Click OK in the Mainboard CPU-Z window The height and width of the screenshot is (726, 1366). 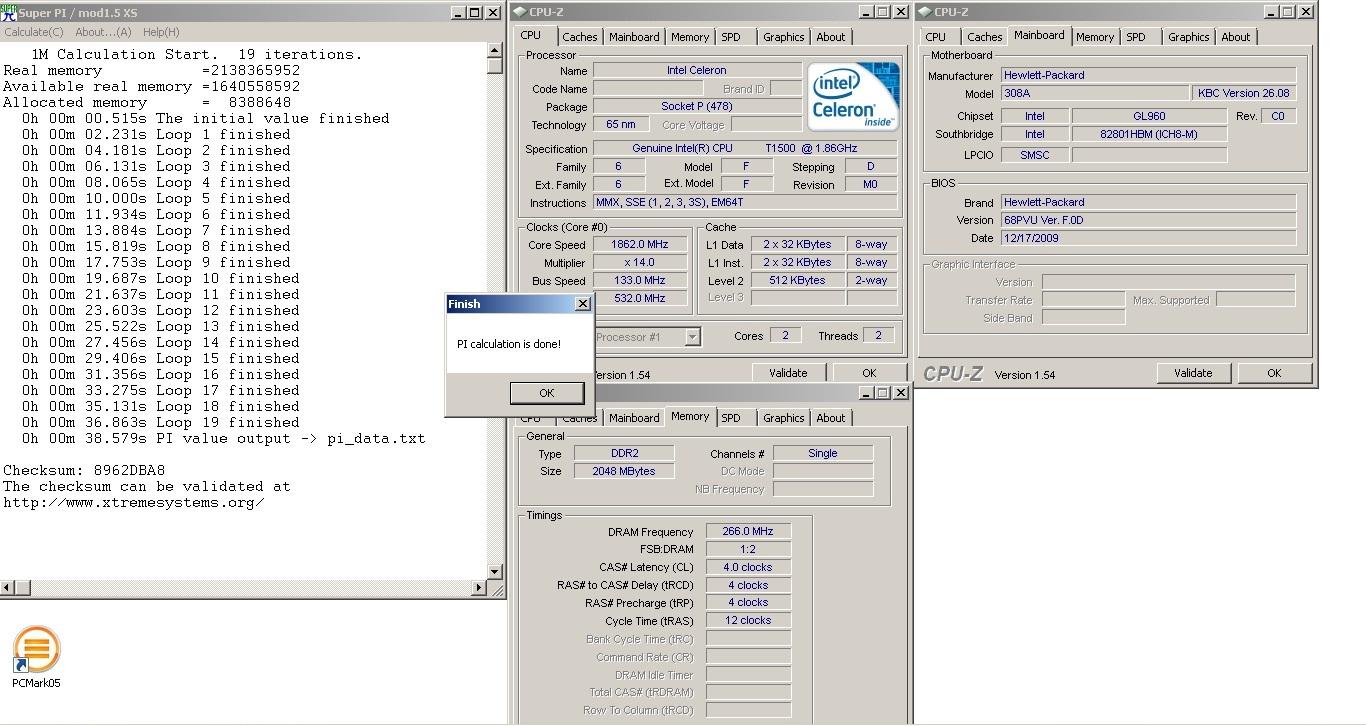[x=1274, y=373]
